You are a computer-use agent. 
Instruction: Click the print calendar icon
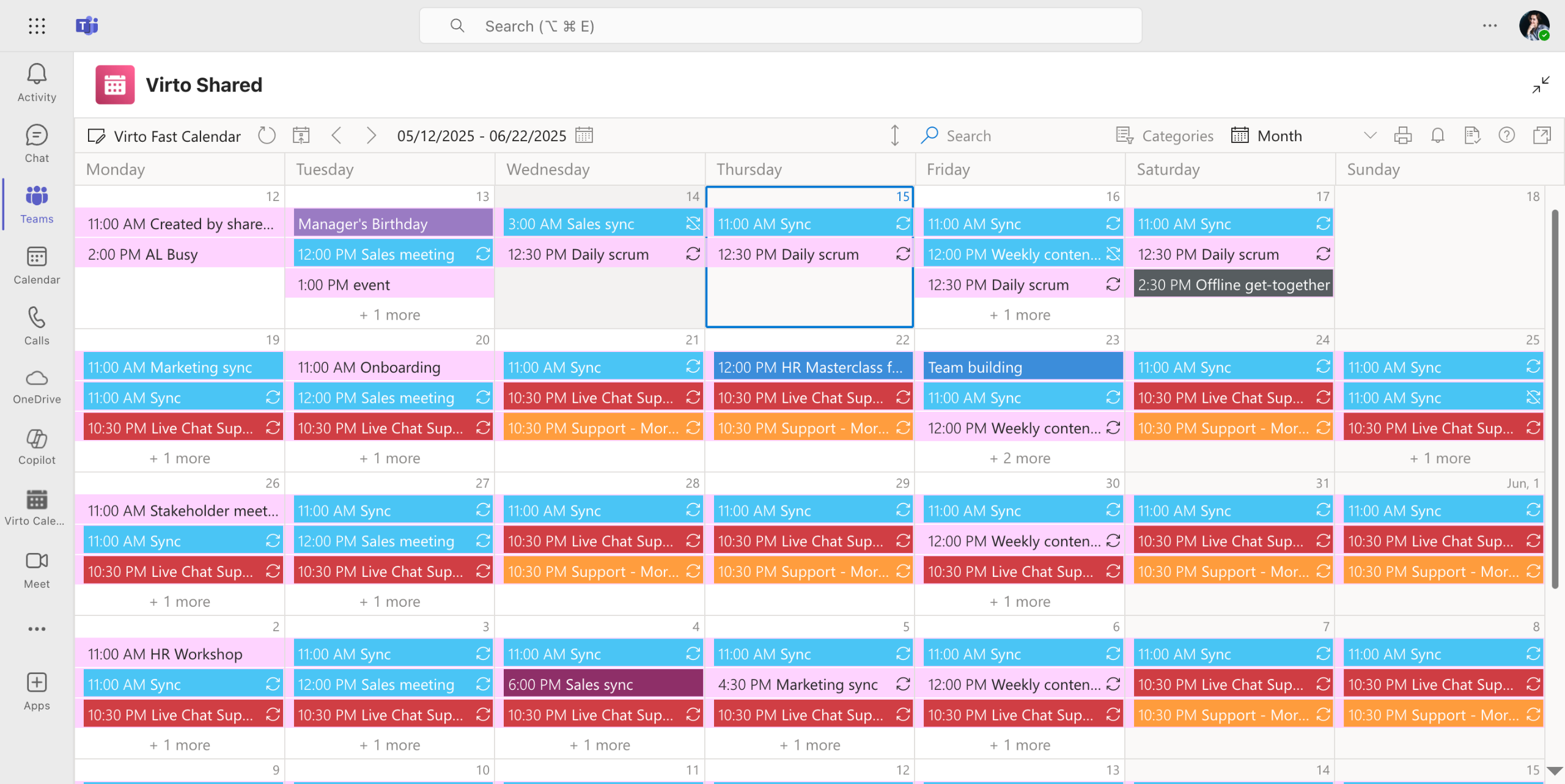click(1402, 135)
